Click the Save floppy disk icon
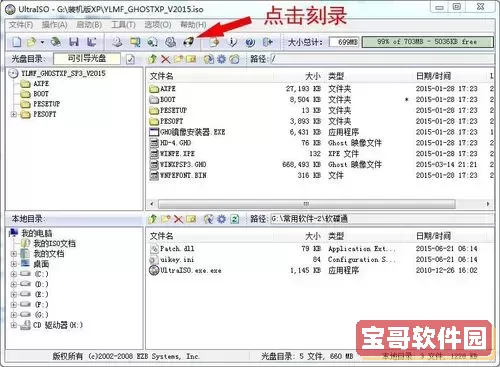 (74, 42)
